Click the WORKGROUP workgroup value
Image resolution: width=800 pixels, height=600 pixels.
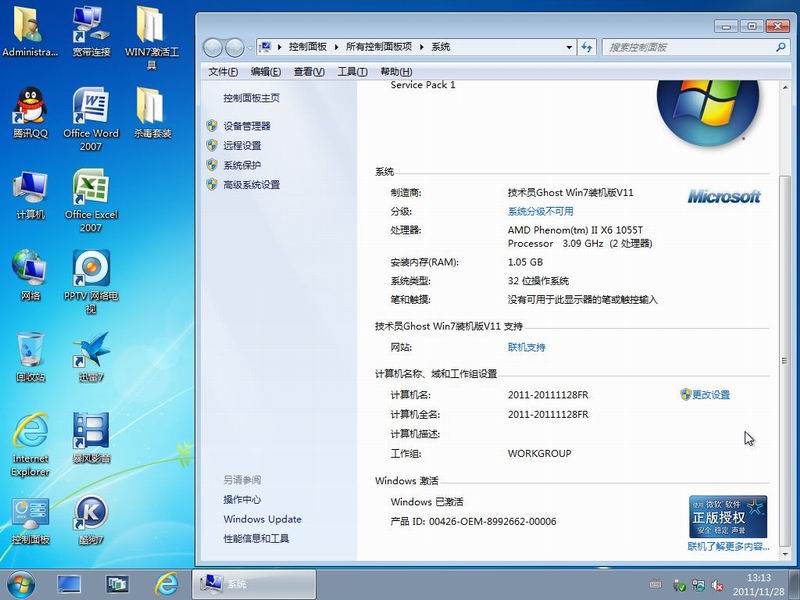[x=539, y=454]
